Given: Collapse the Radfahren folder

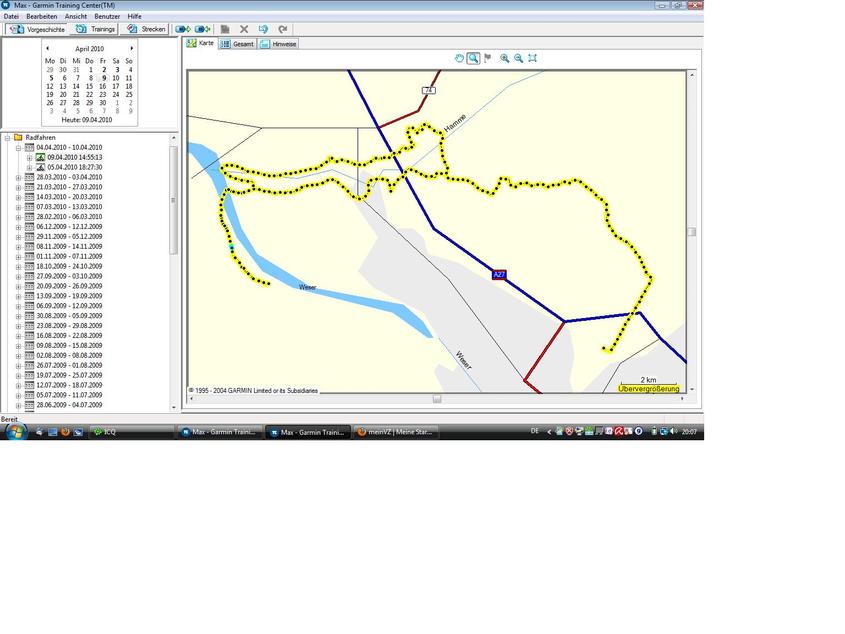Looking at the screenshot, I should pos(7,137).
